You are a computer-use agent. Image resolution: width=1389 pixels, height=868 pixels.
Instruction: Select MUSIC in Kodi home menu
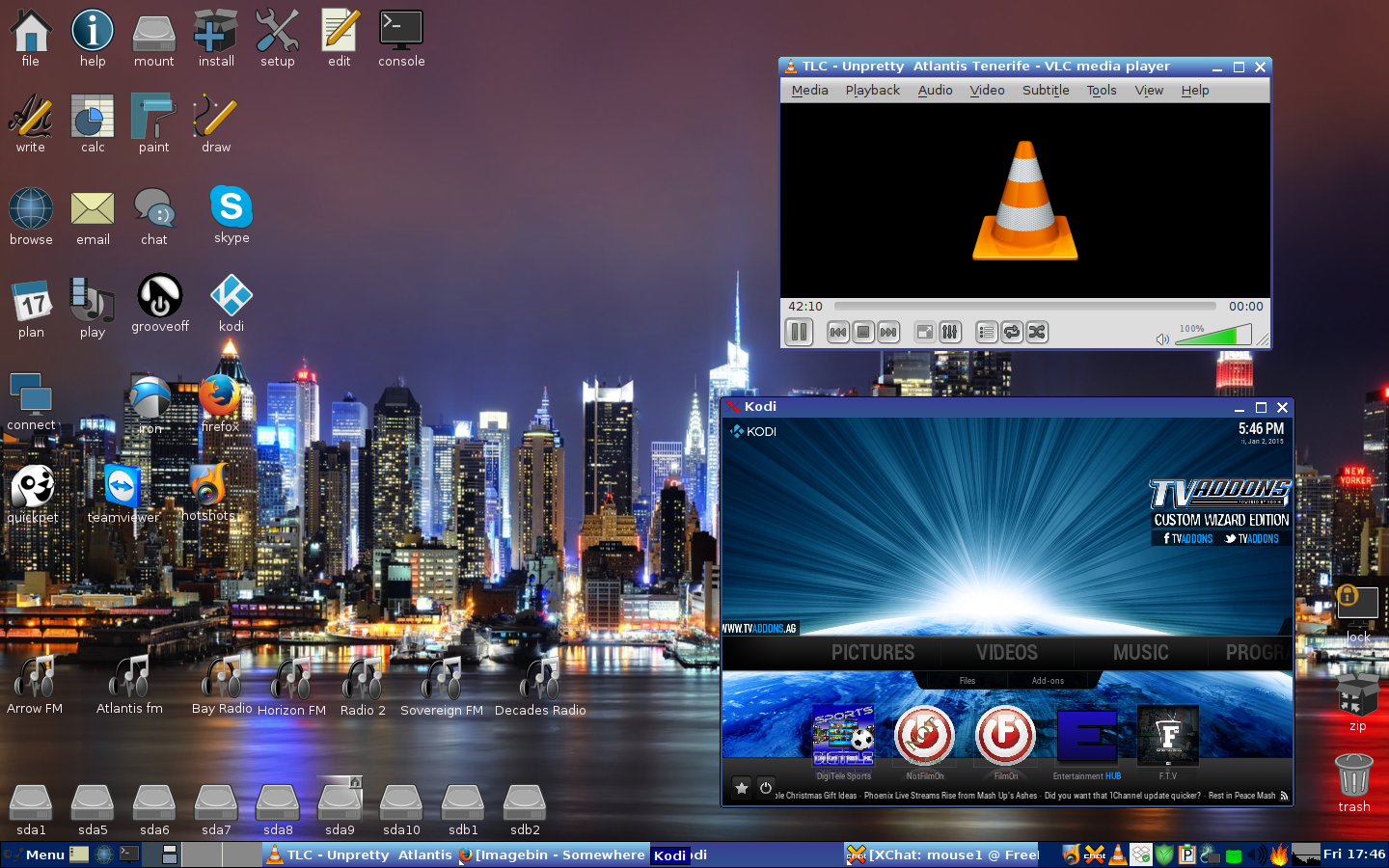(x=1140, y=653)
